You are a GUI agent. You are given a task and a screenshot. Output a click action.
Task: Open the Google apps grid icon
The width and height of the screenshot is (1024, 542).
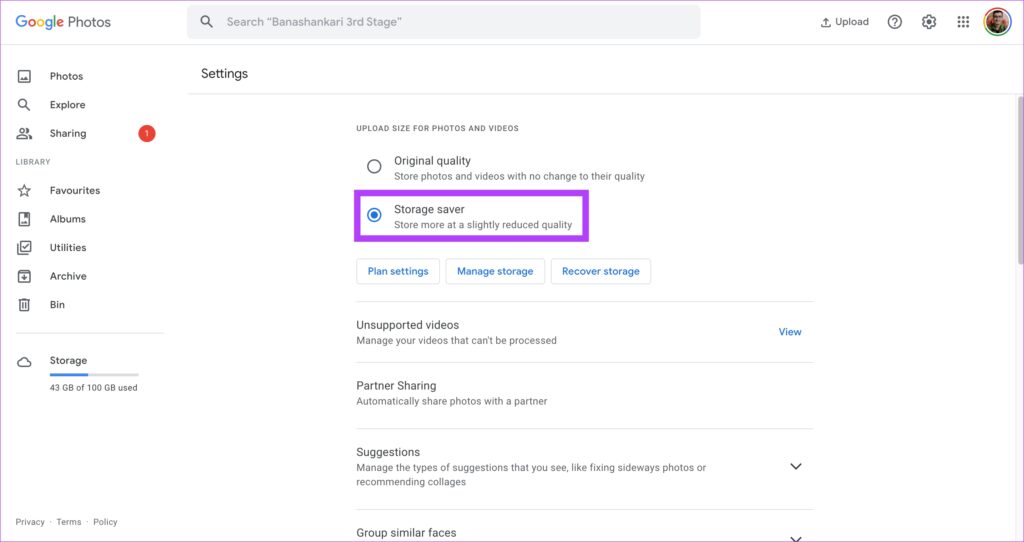pos(963,22)
